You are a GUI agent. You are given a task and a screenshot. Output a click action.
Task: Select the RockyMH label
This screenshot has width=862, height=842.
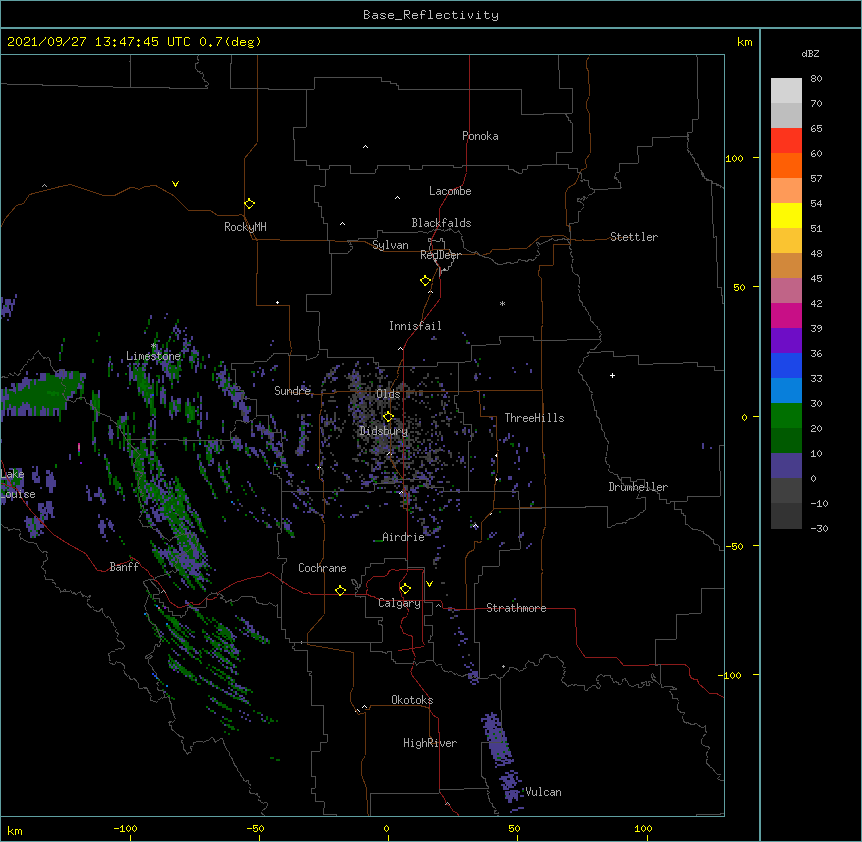click(x=245, y=227)
